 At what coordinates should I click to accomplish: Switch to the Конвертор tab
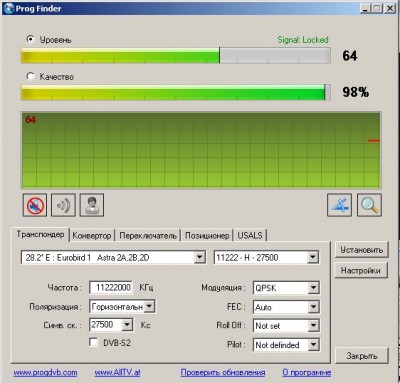point(92,236)
